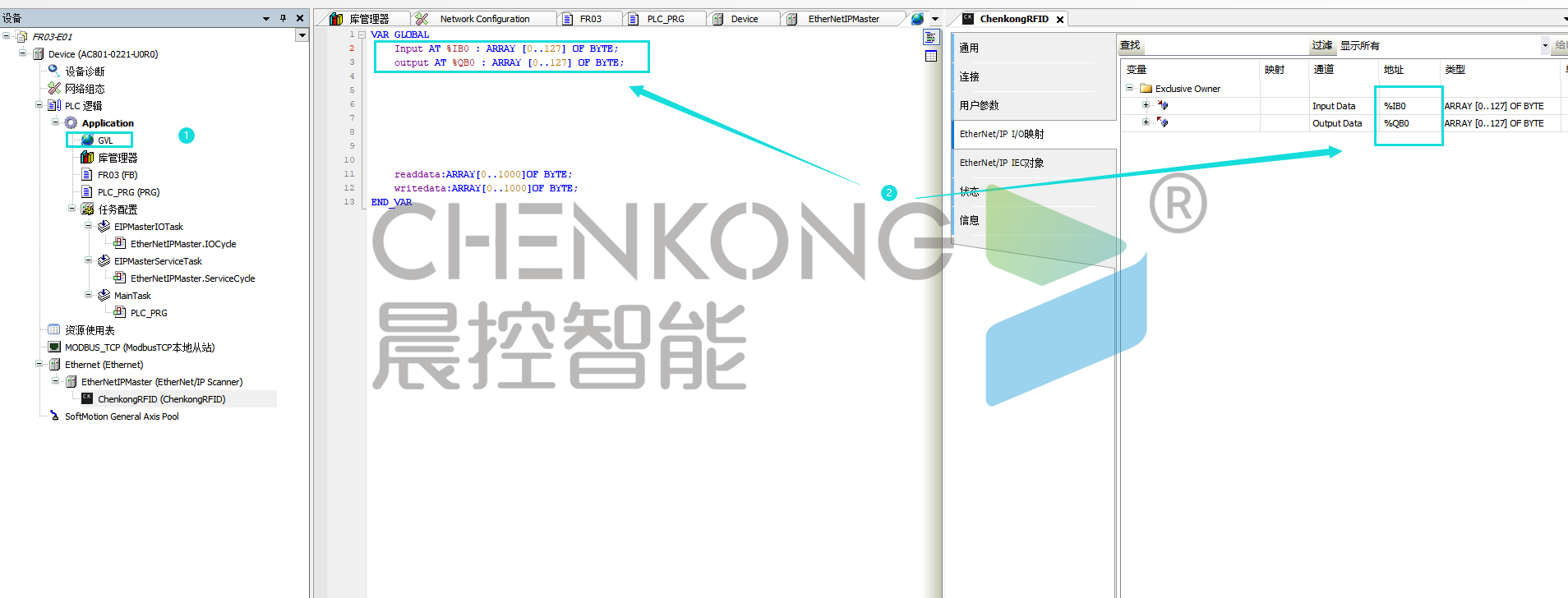The image size is (1568, 598).
Task: Open the 过滤 显示所有 filter dropdown
Action: (x=1544, y=46)
